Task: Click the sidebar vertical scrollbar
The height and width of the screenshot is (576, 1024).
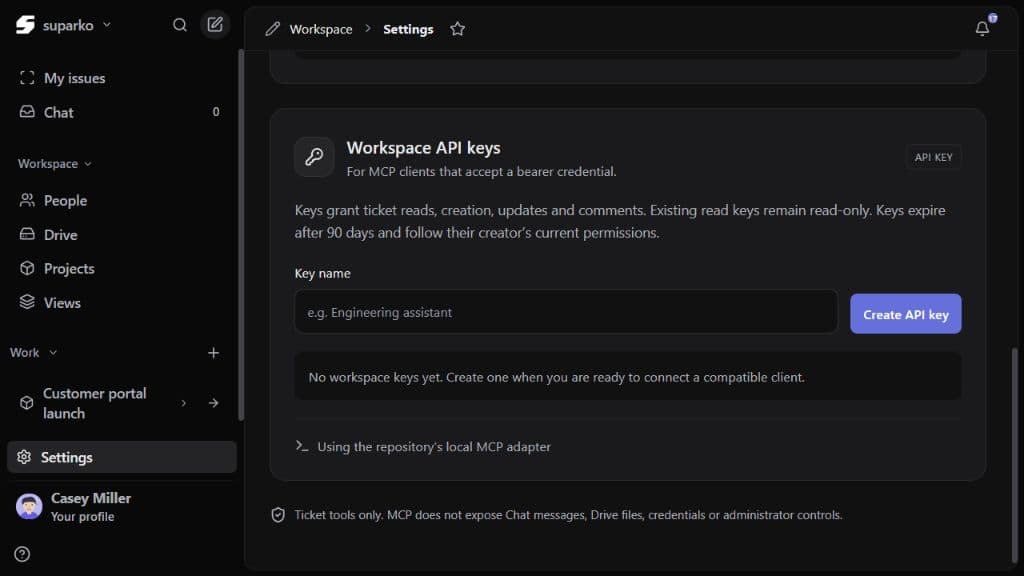Action: coord(240,235)
